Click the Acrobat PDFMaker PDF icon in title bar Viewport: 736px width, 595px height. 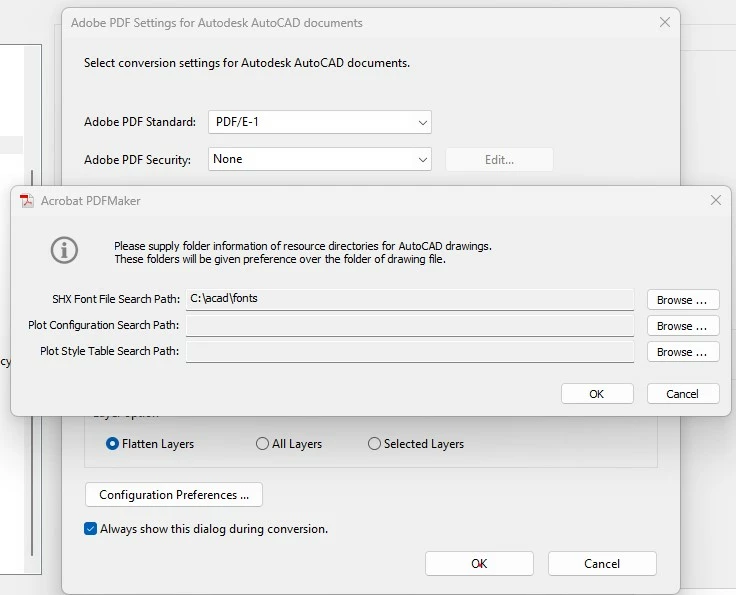click(x=27, y=201)
